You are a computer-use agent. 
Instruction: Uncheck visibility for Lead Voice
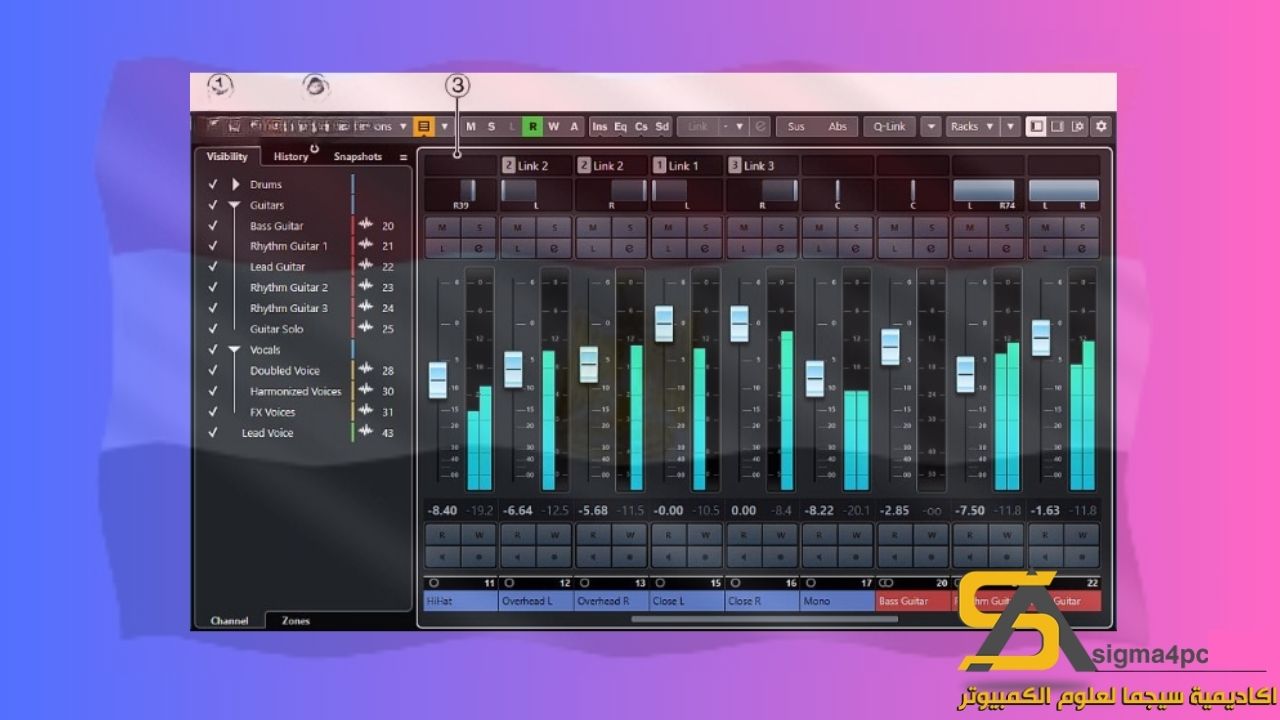(212, 433)
